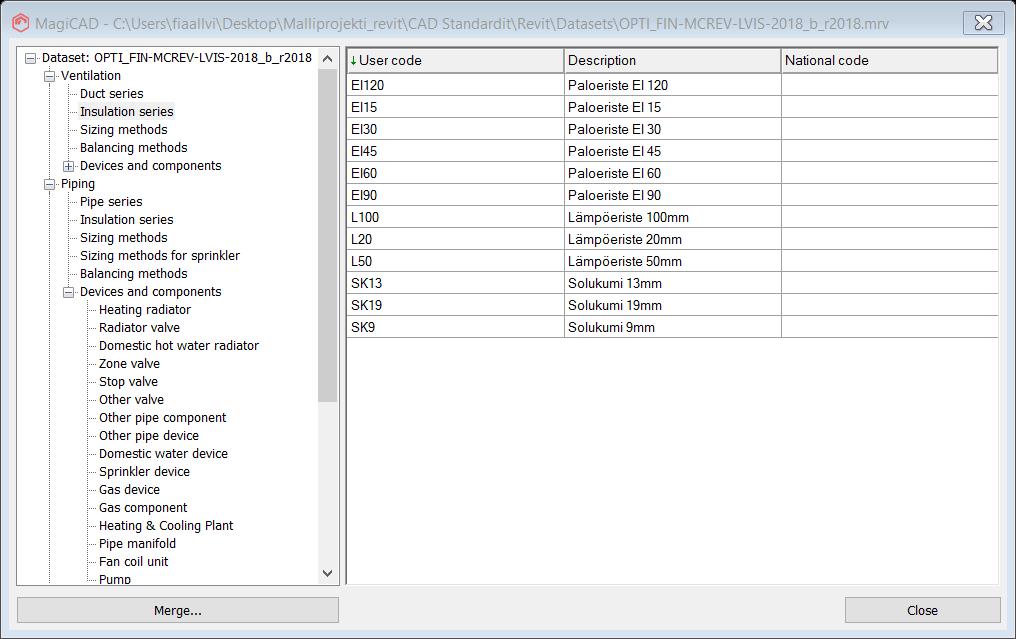Select the EI45 user code cell
The width and height of the screenshot is (1016, 639).
click(456, 152)
